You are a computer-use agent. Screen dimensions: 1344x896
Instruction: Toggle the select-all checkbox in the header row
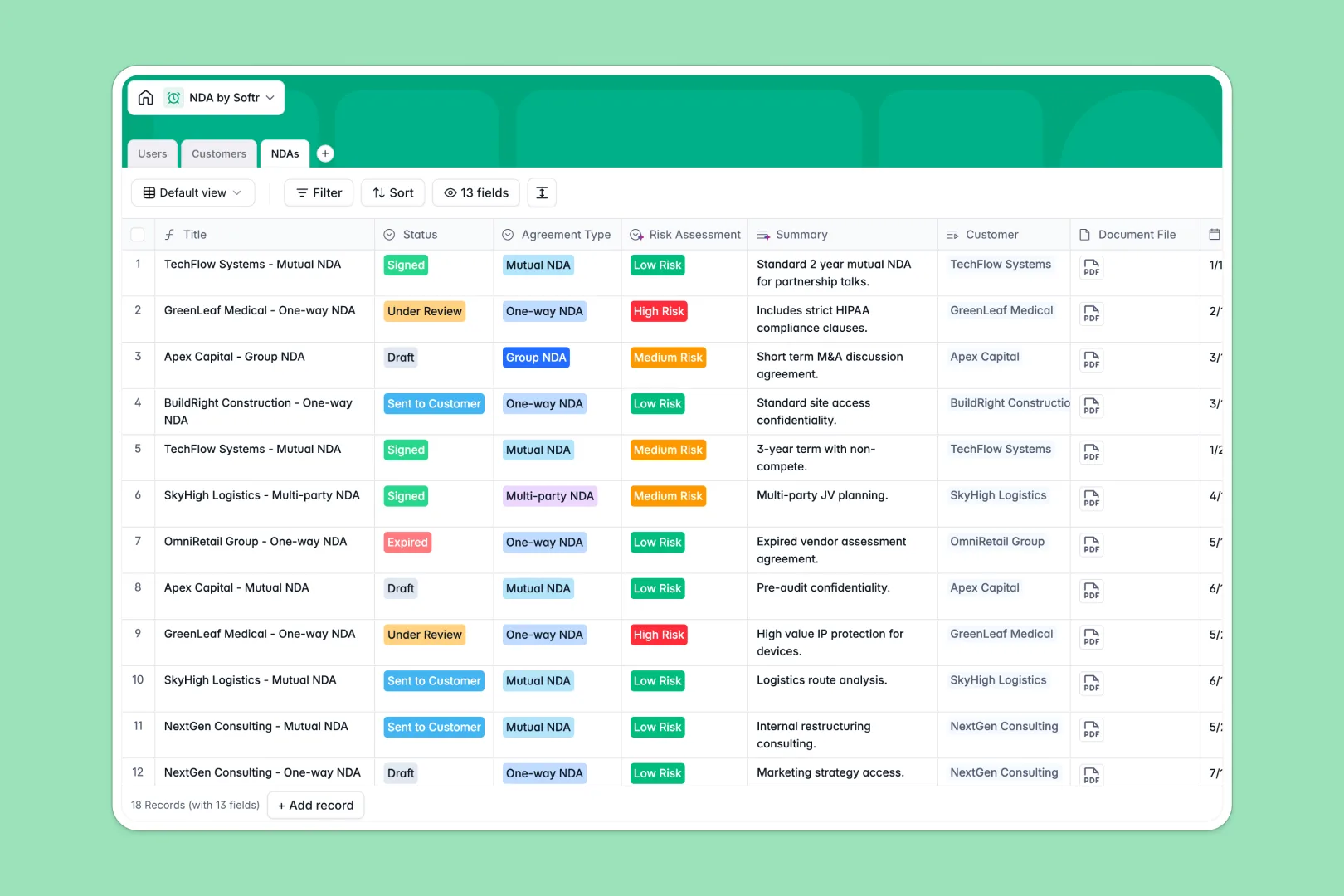pos(138,235)
